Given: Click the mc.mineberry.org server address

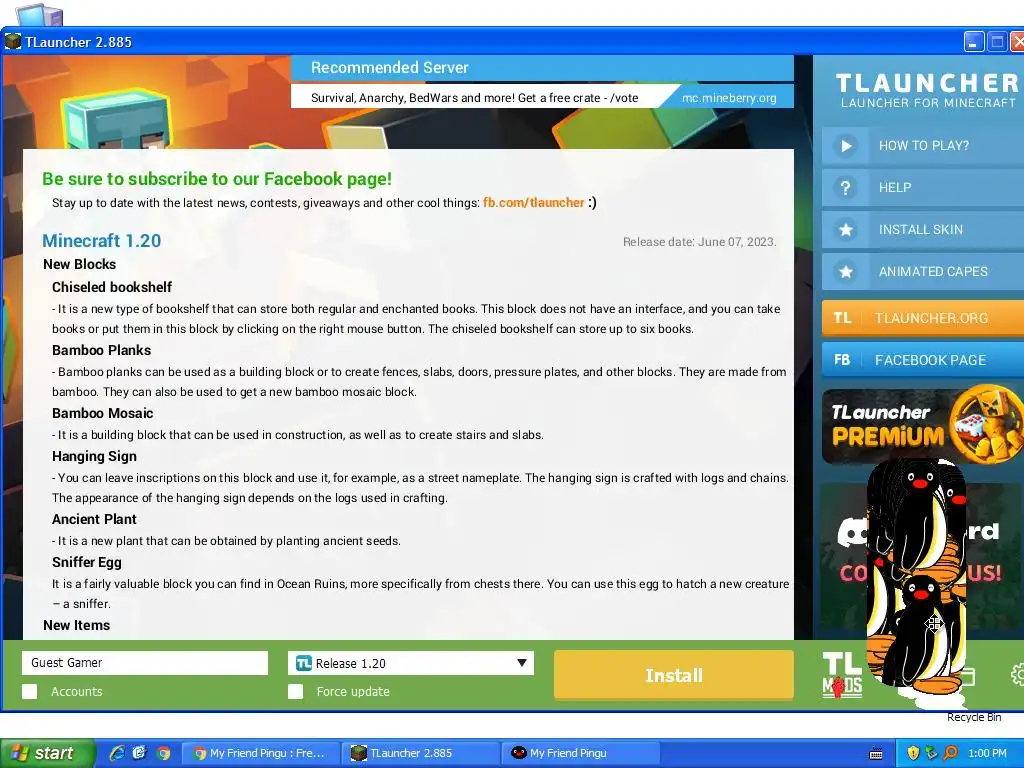Looking at the screenshot, I should coord(729,98).
